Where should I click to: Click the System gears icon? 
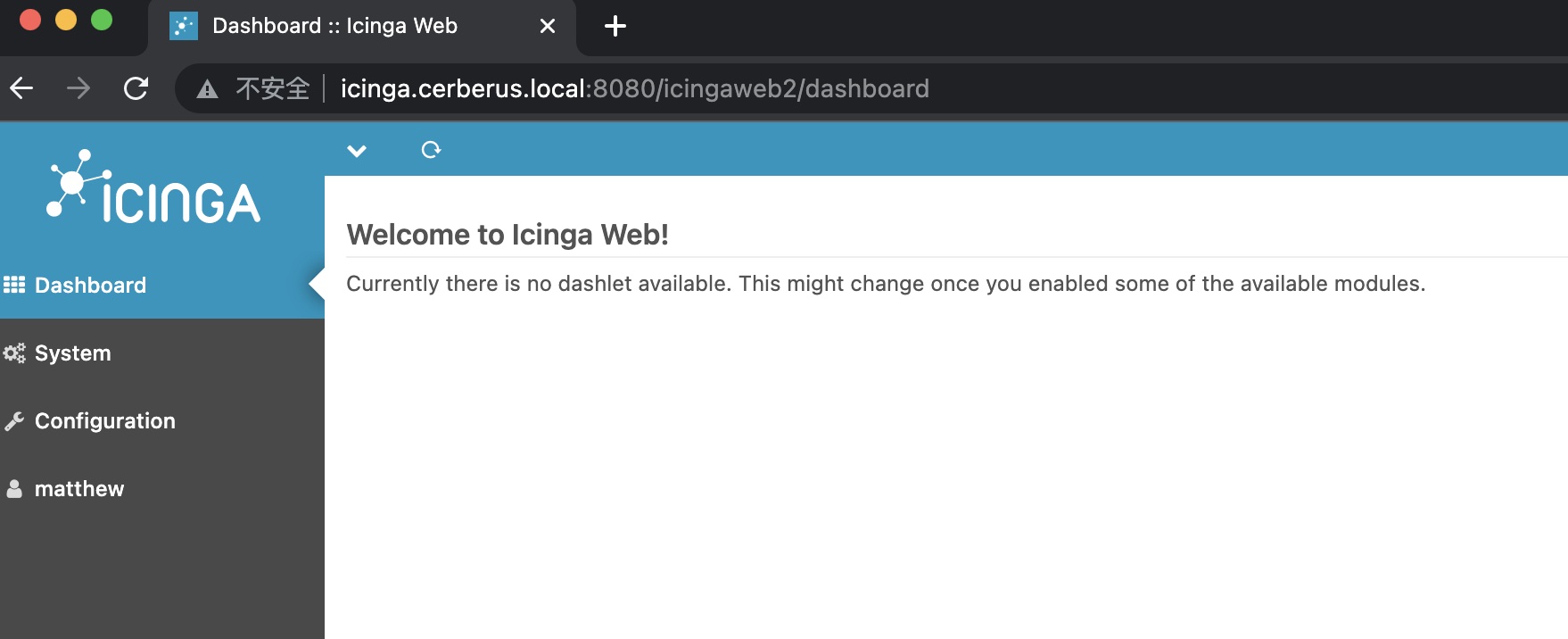coord(14,353)
